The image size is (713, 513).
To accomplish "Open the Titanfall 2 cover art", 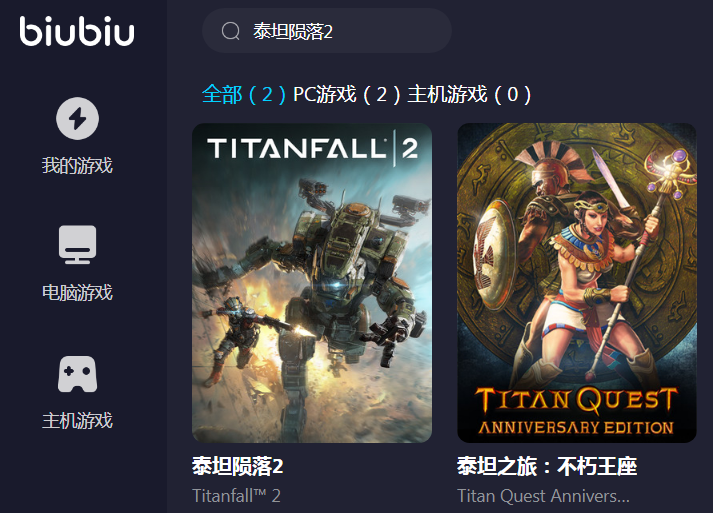I will pyautogui.click(x=312, y=283).
